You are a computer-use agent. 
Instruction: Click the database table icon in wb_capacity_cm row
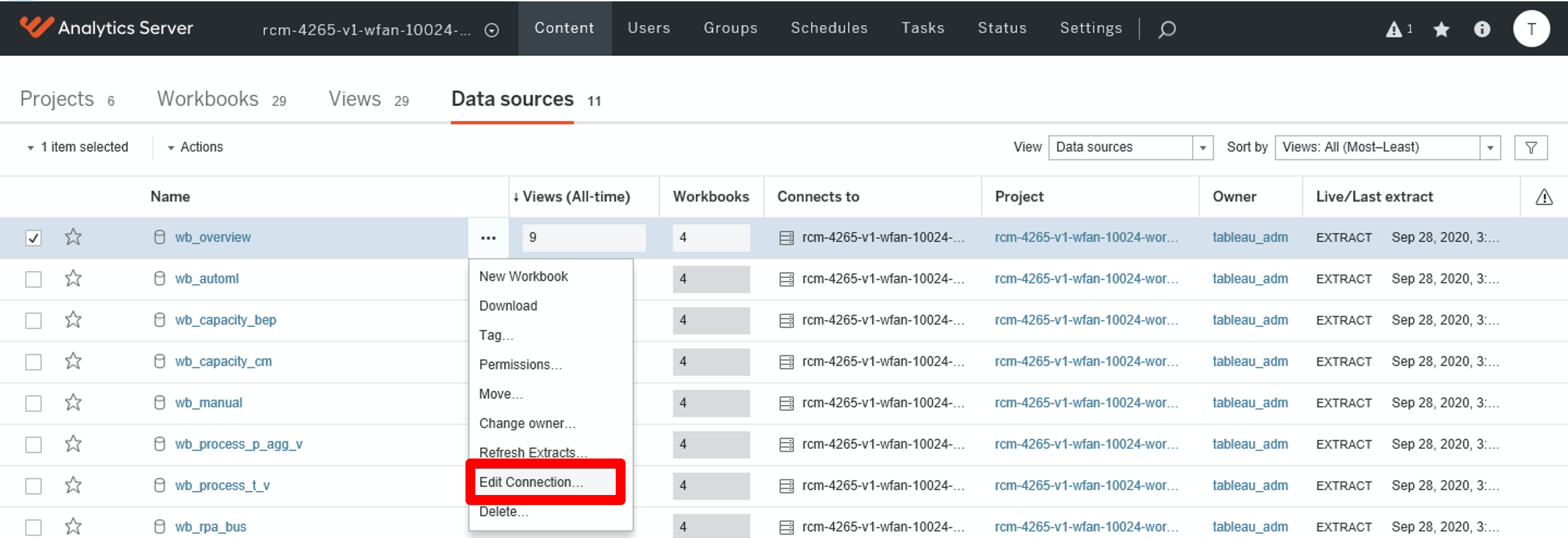pyautogui.click(x=786, y=362)
